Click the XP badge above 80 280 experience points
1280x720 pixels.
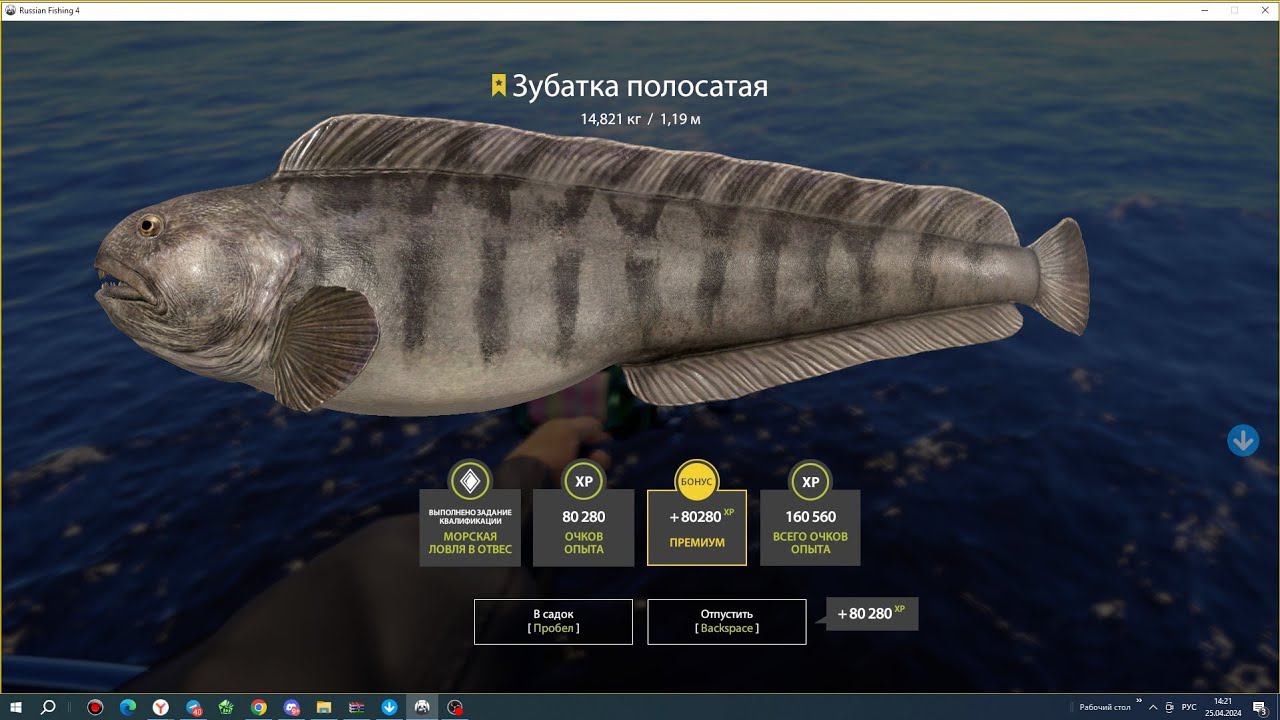click(x=584, y=482)
